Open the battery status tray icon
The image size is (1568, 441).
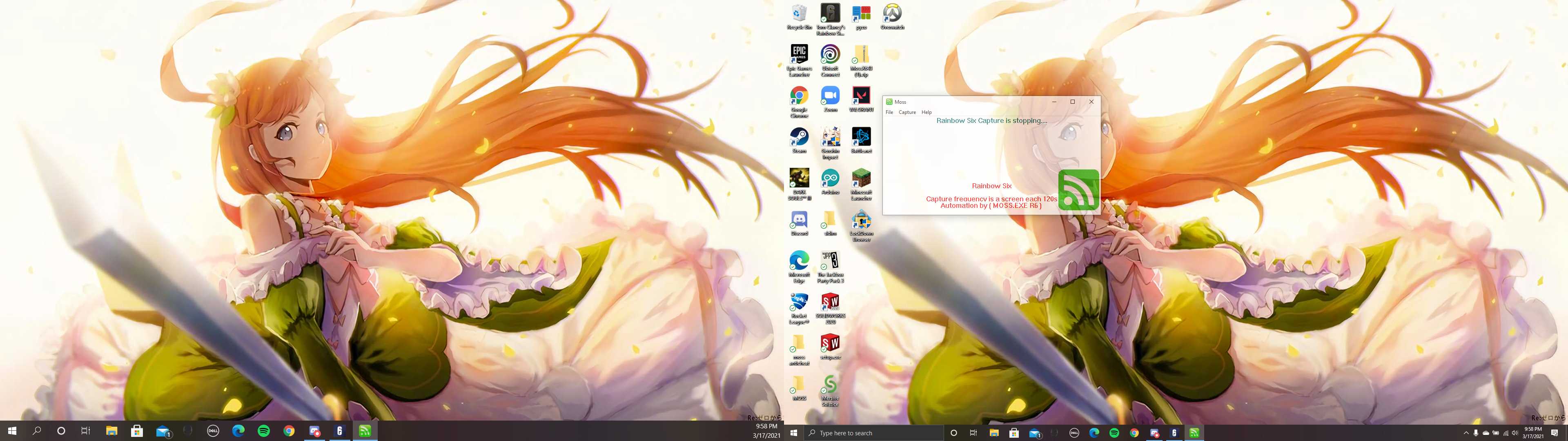point(1496,433)
